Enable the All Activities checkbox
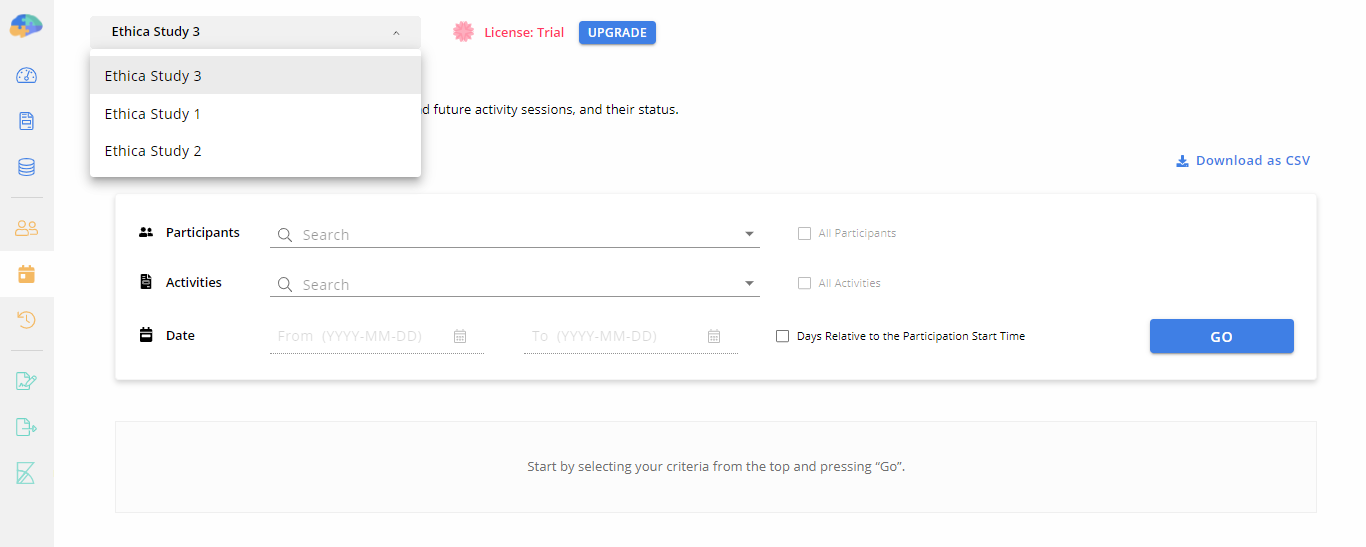 [804, 283]
